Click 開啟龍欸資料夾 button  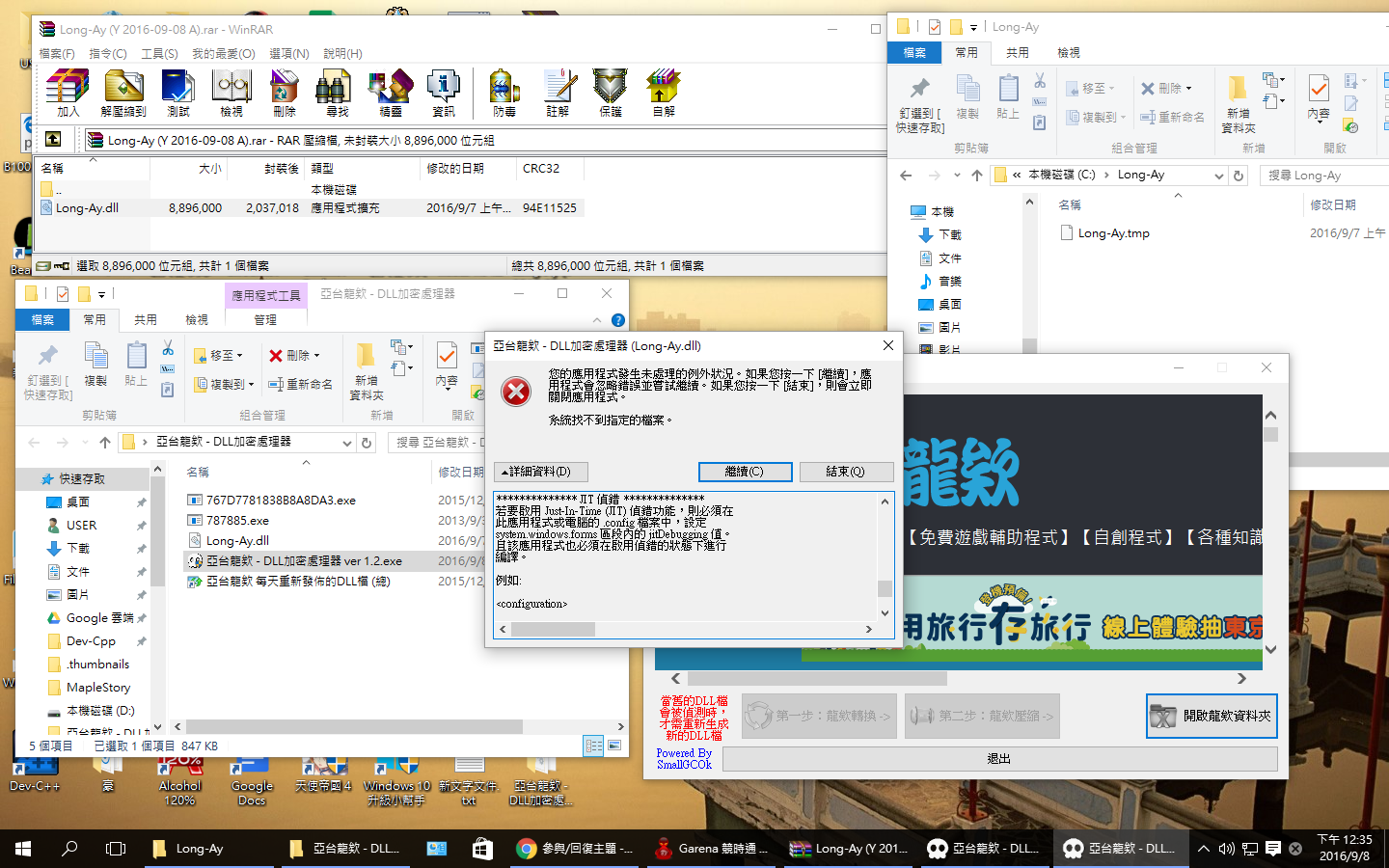coord(1212,716)
